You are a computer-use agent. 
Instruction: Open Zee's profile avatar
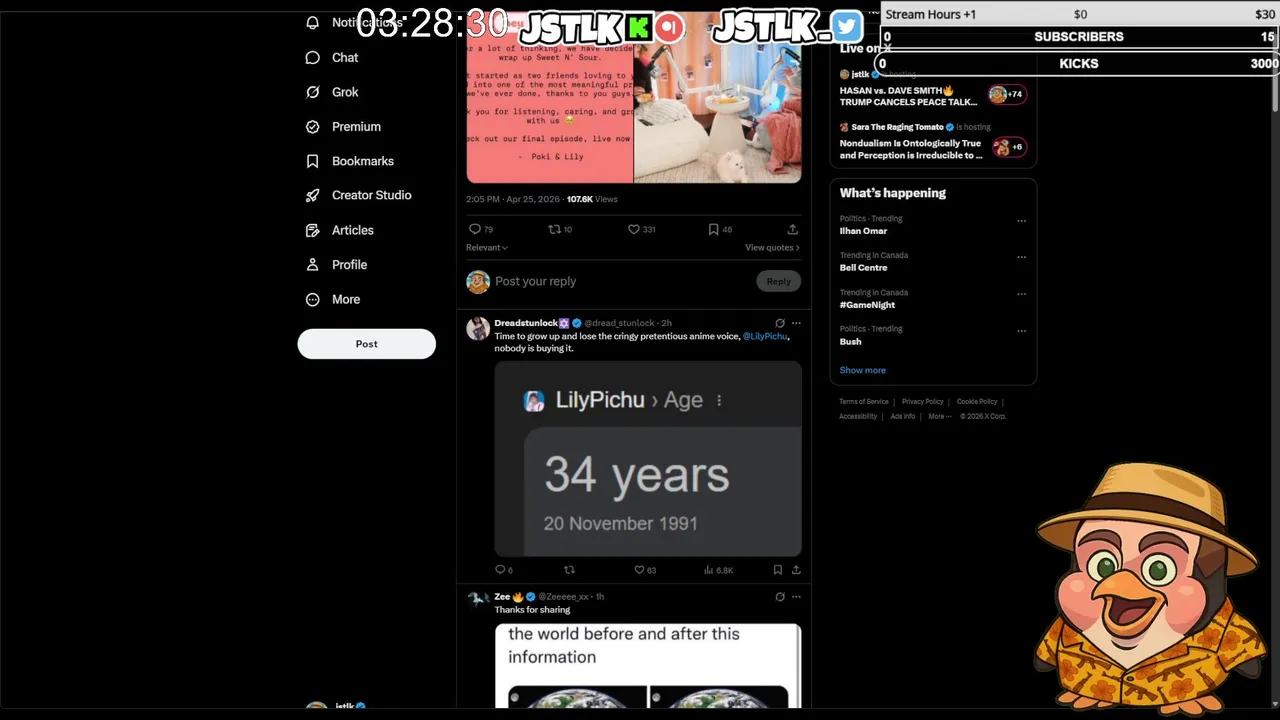[478, 600]
